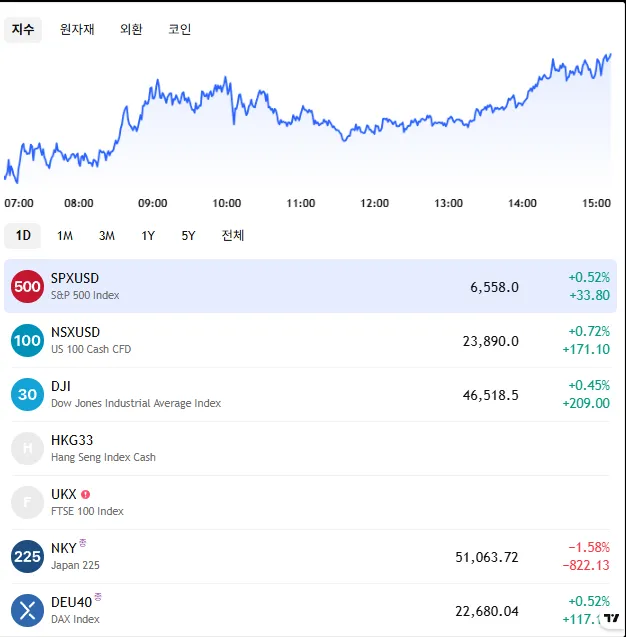626x637 pixels.
Task: Select the 1D time range
Action: point(23,236)
